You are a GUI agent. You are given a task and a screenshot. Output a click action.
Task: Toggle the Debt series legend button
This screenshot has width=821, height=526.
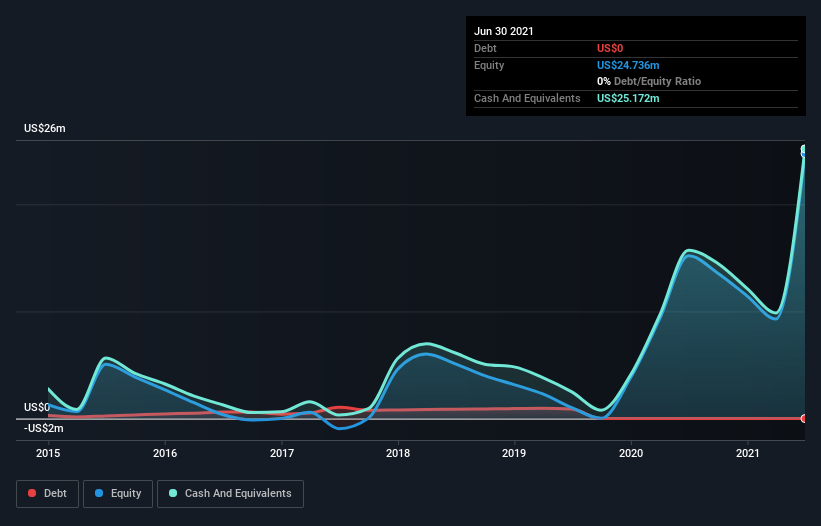click(48, 494)
